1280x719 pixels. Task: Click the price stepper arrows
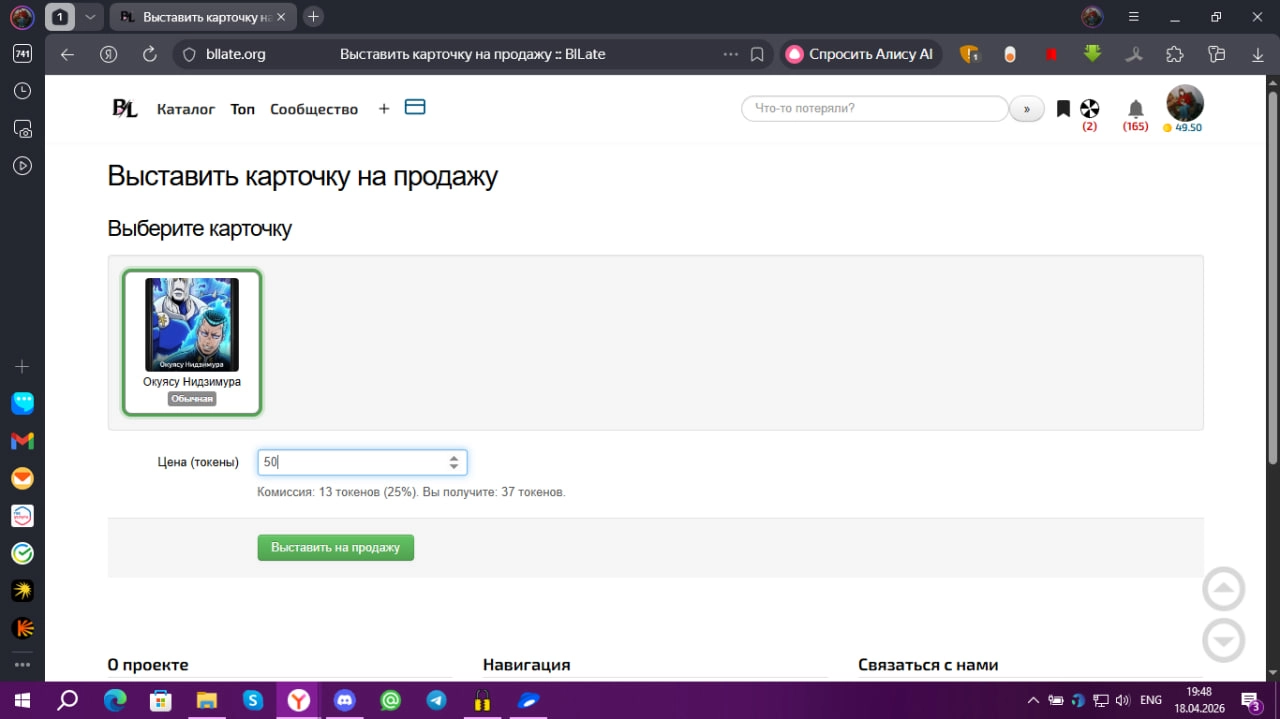pos(454,462)
